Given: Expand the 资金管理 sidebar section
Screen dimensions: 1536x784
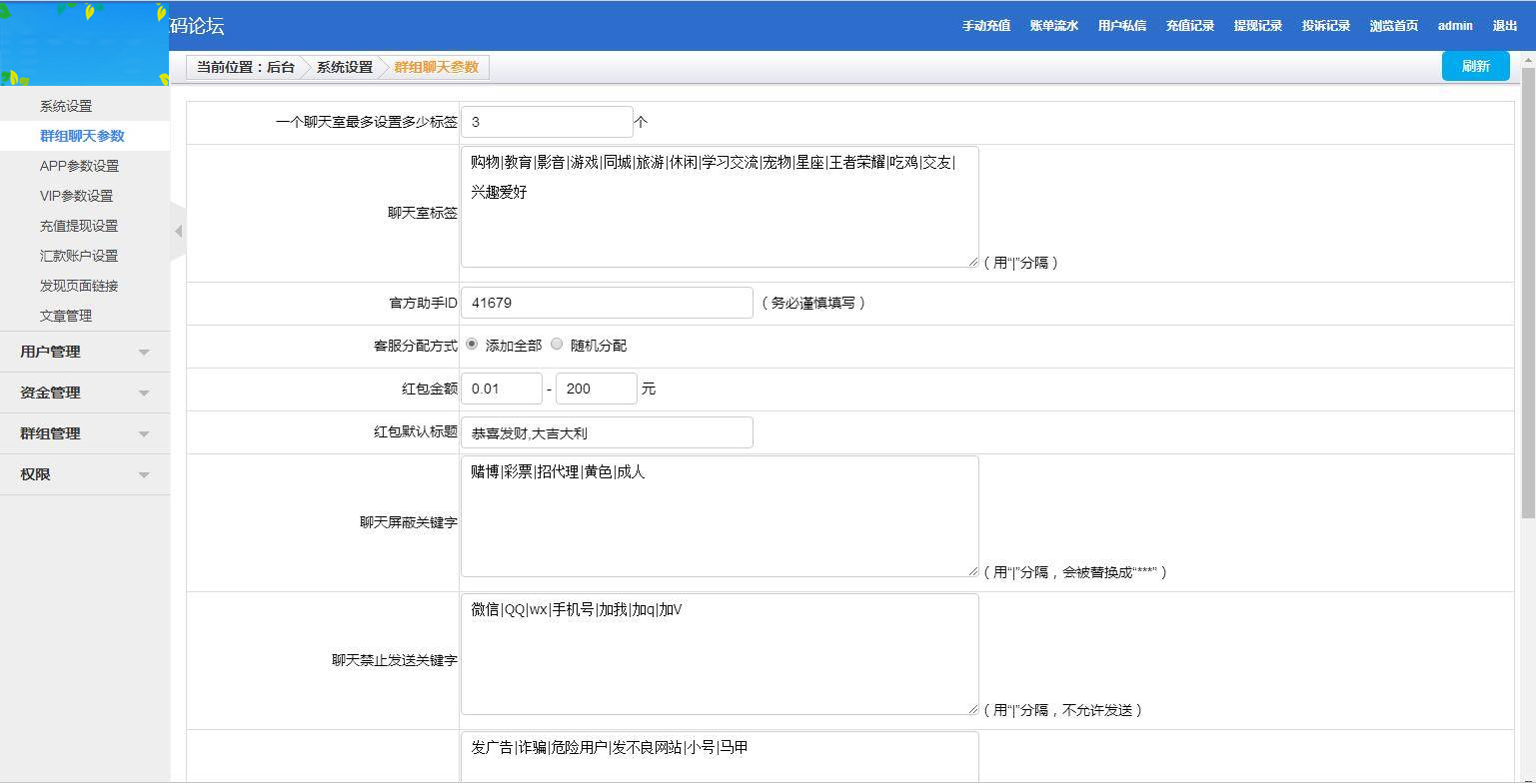Looking at the screenshot, I should (x=85, y=392).
